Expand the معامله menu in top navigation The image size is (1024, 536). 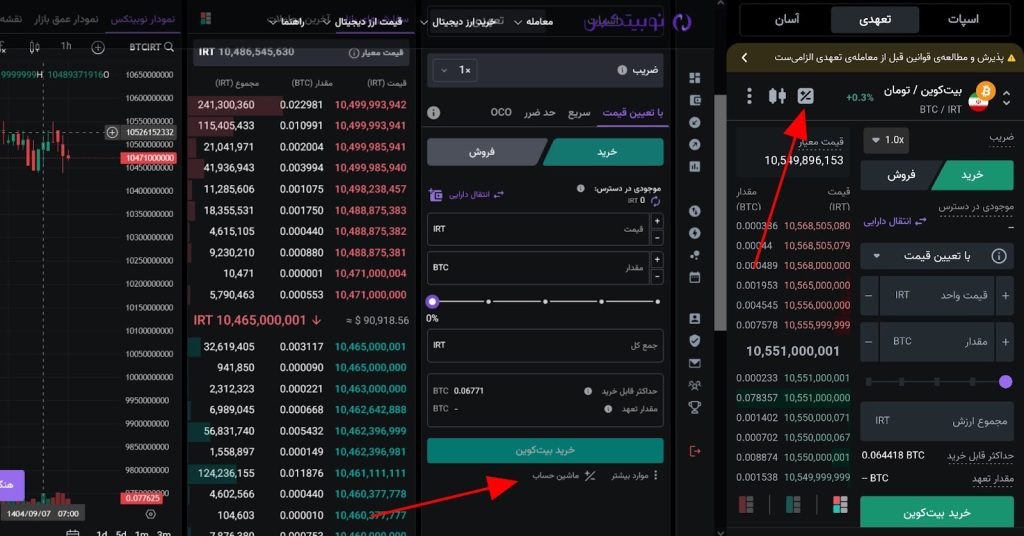[x=534, y=22]
